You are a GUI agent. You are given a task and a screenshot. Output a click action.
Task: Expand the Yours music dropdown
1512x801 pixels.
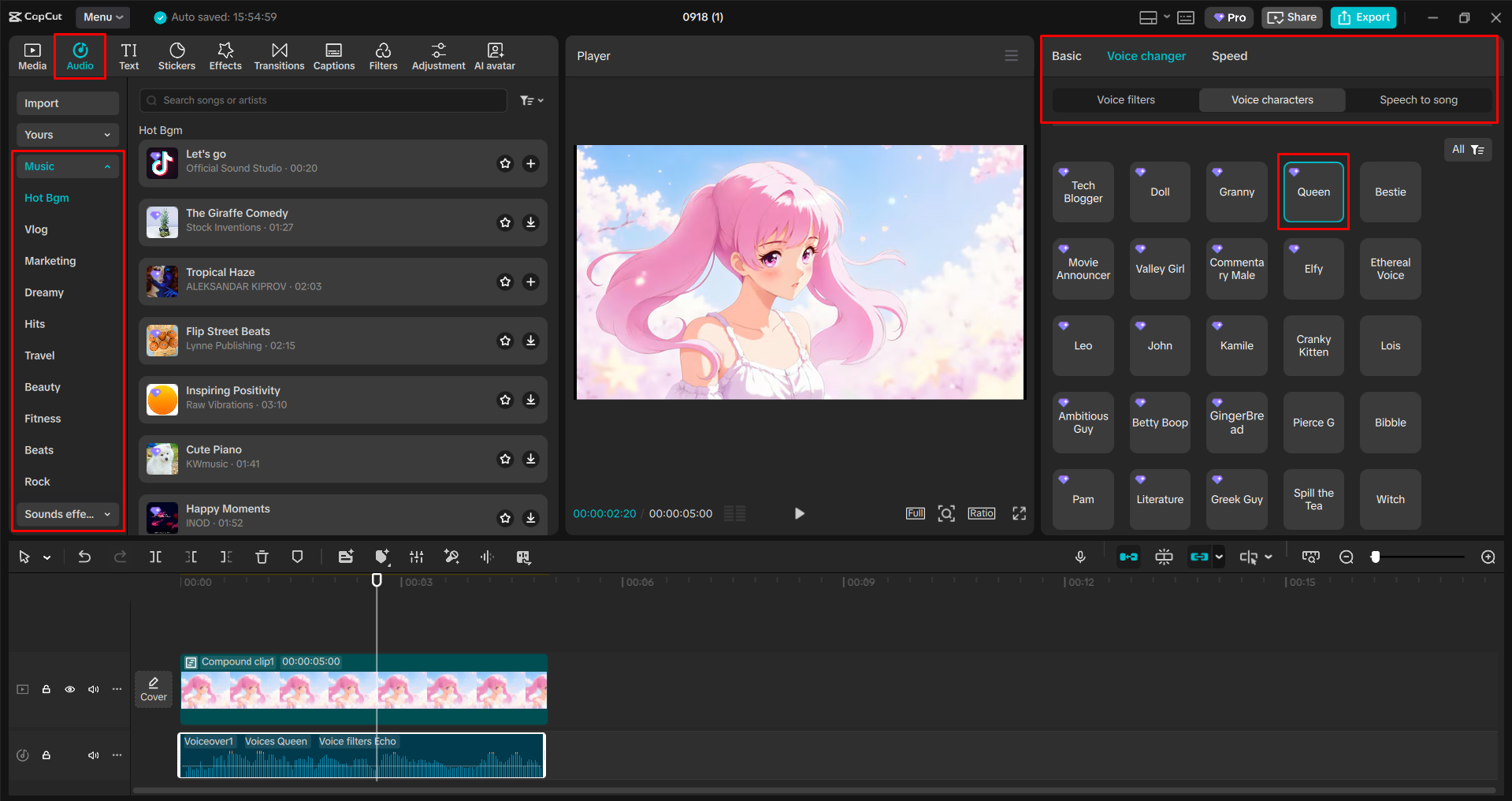pyautogui.click(x=67, y=134)
